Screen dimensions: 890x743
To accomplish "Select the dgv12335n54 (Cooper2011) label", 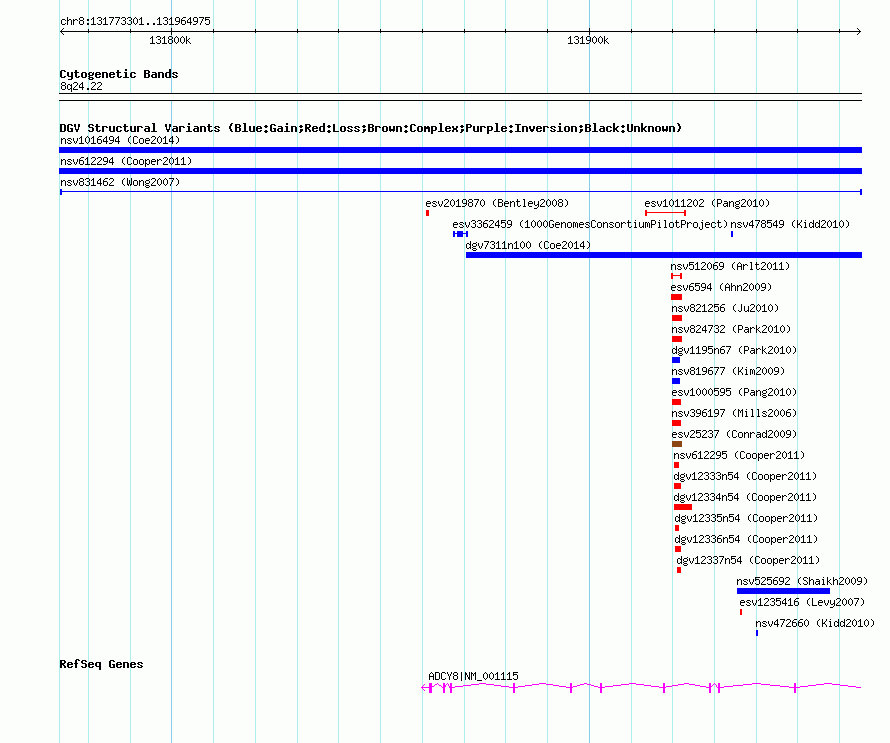I will coord(746,518).
